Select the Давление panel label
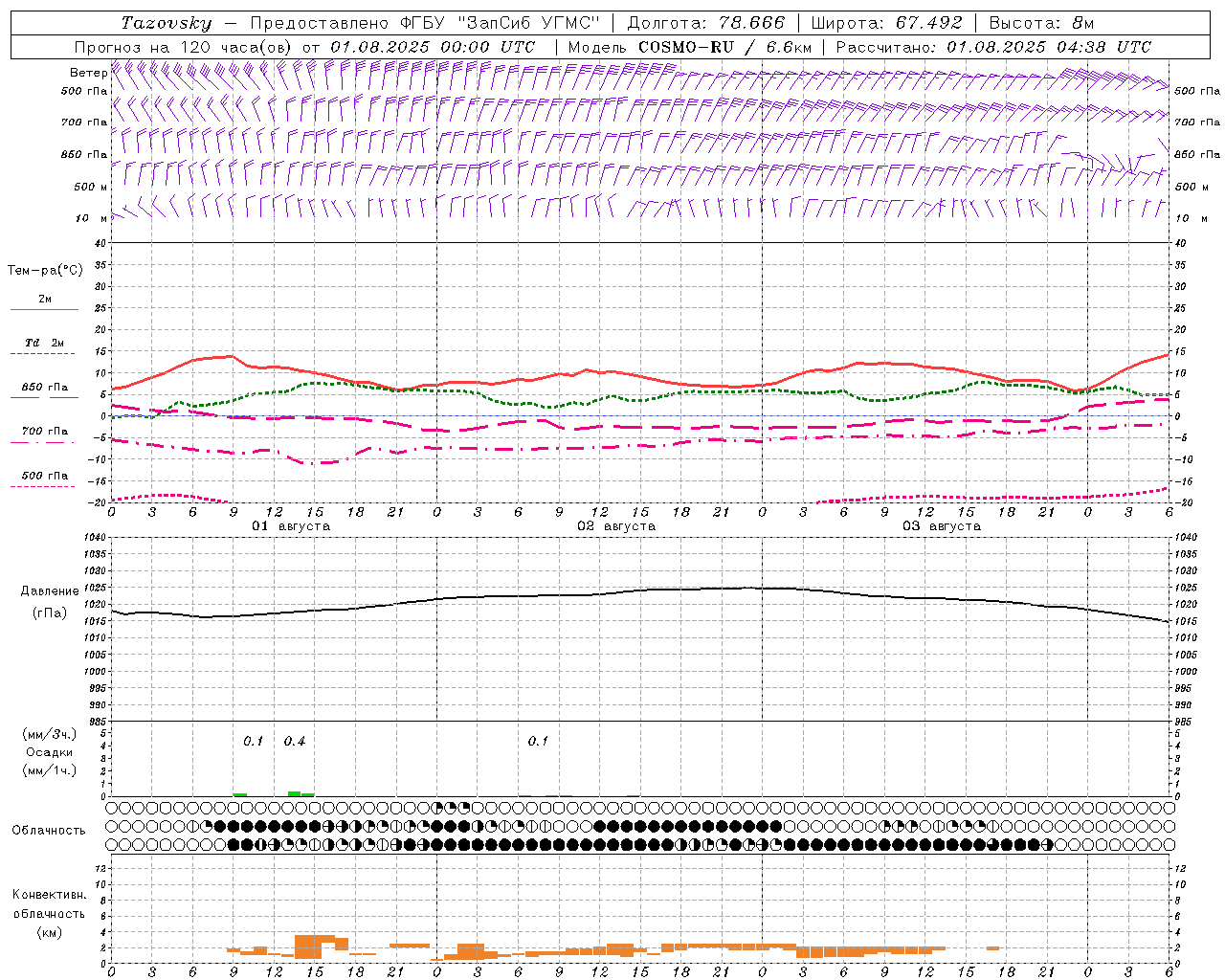This screenshot has height=980, width=1225. (50, 591)
